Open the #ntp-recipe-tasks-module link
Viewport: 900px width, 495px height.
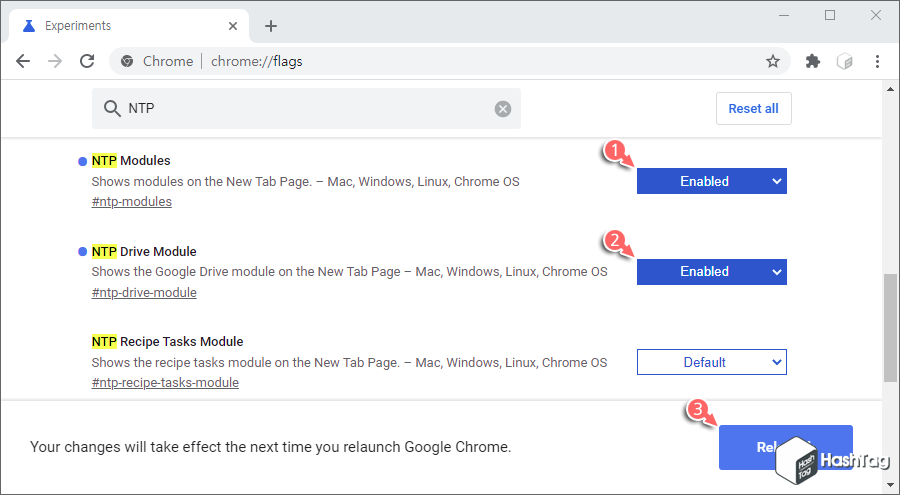pos(165,382)
